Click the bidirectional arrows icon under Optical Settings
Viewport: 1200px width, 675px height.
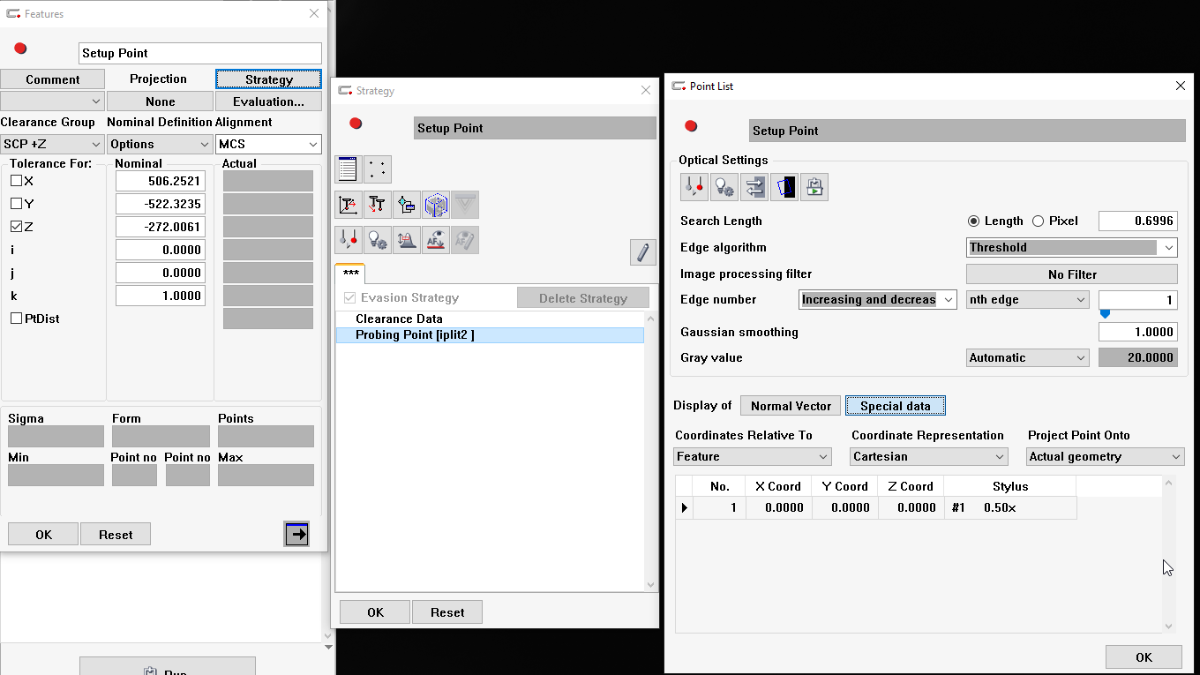click(754, 187)
